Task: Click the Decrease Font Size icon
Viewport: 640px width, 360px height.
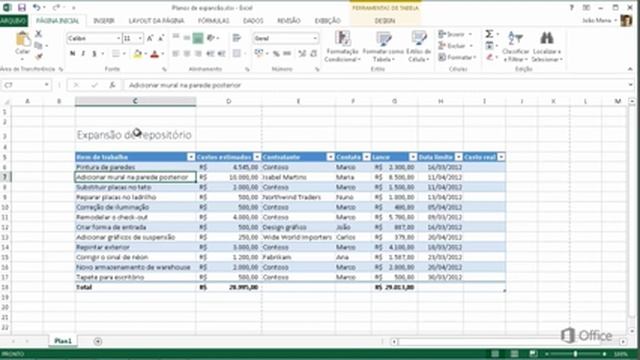Action: (x=160, y=38)
